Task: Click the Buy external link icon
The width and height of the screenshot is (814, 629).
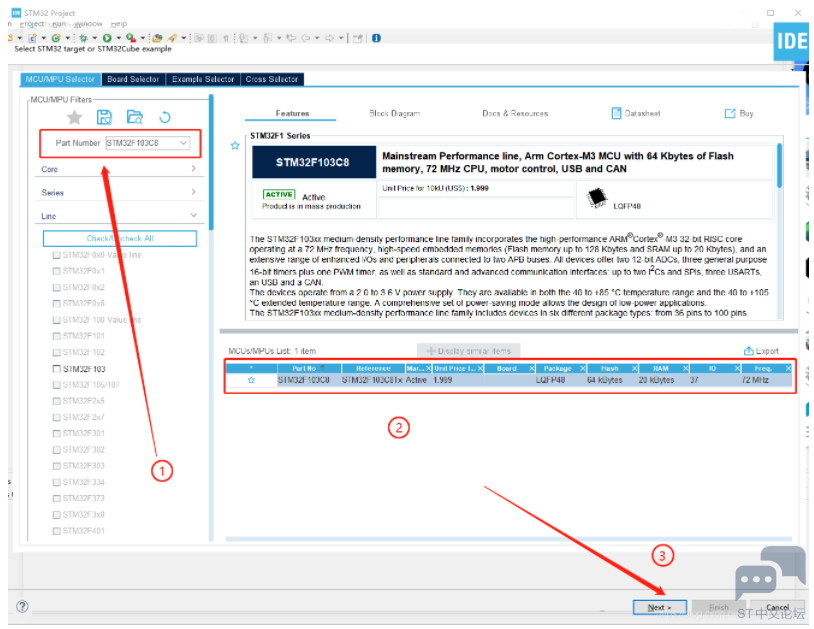Action: [730, 113]
